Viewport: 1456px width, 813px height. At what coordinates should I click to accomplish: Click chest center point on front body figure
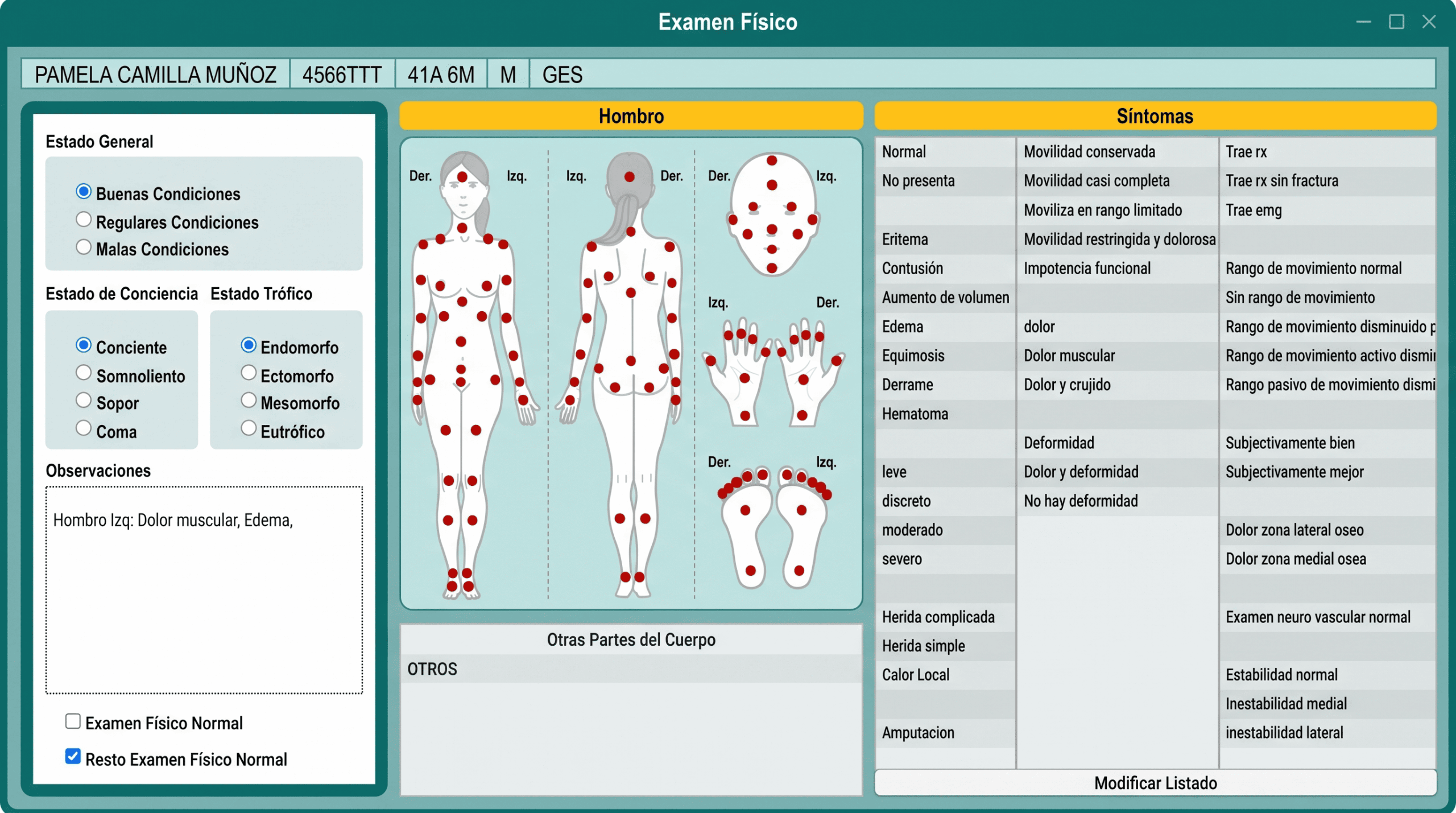462,302
